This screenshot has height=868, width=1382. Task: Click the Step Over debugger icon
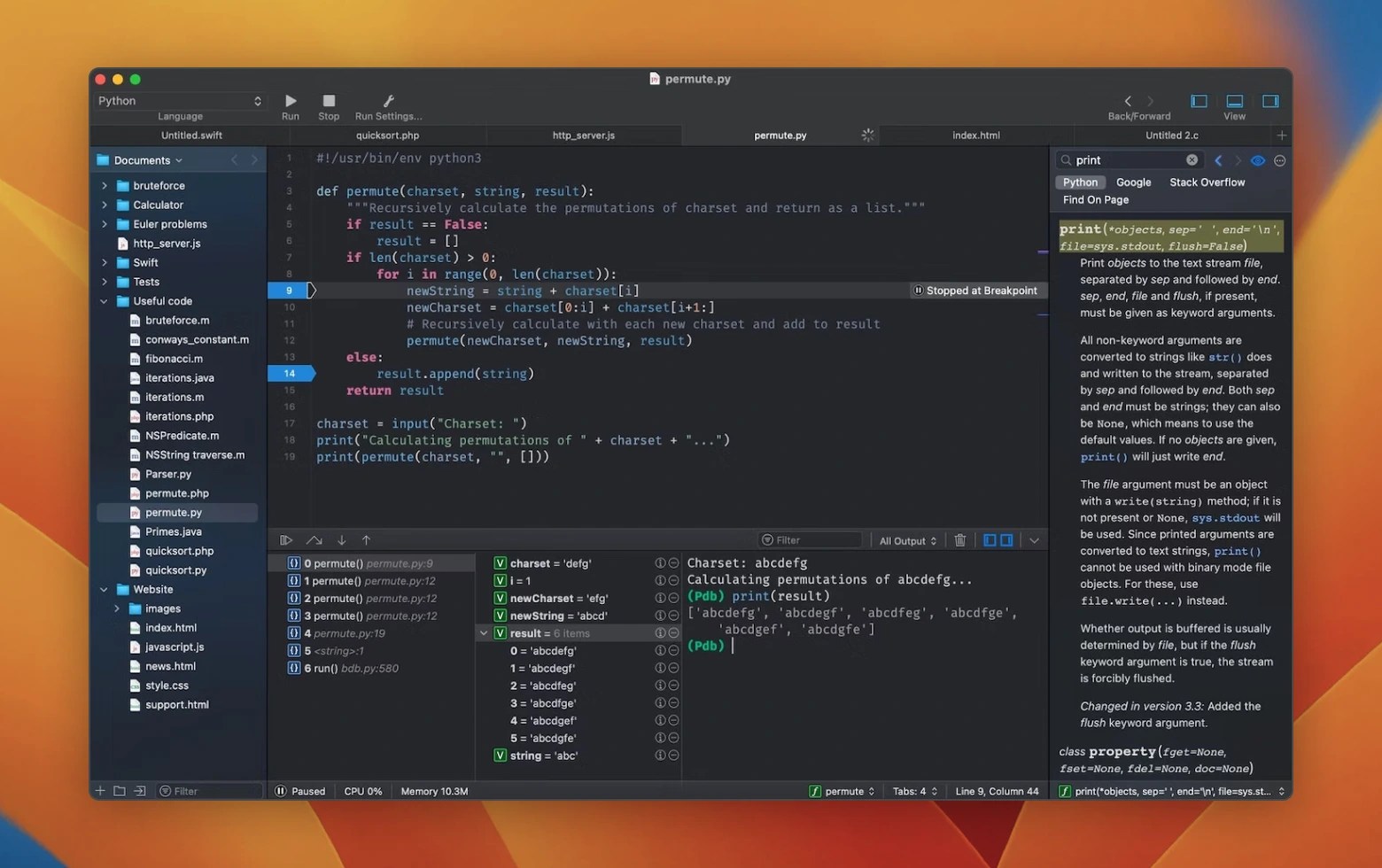pos(314,539)
